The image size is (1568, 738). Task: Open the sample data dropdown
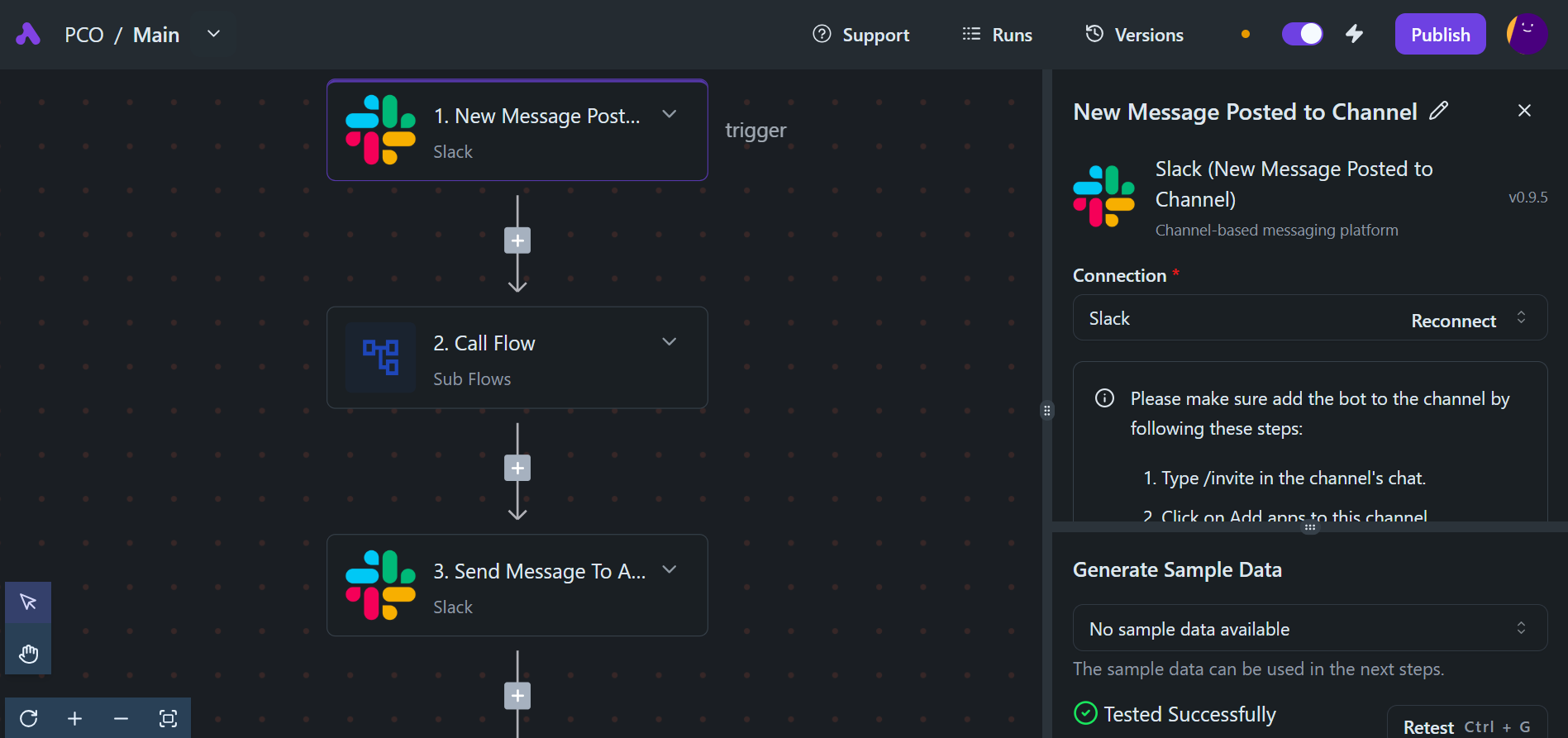[x=1309, y=628]
